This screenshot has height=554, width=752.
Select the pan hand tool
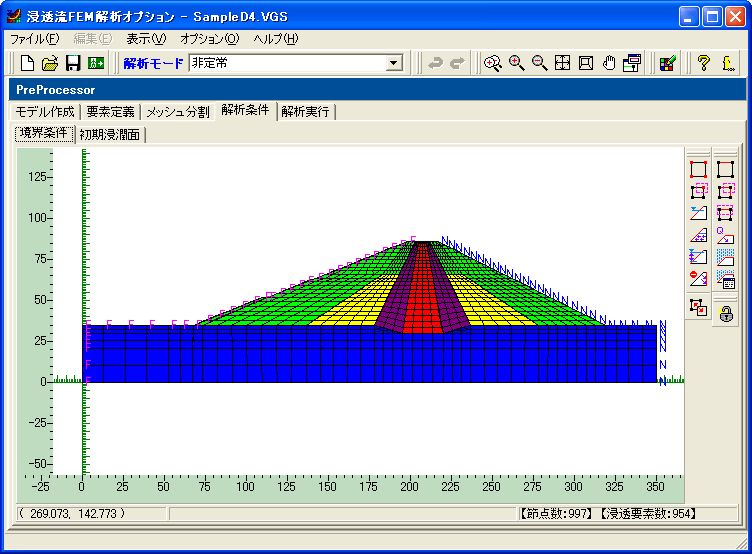(608, 63)
